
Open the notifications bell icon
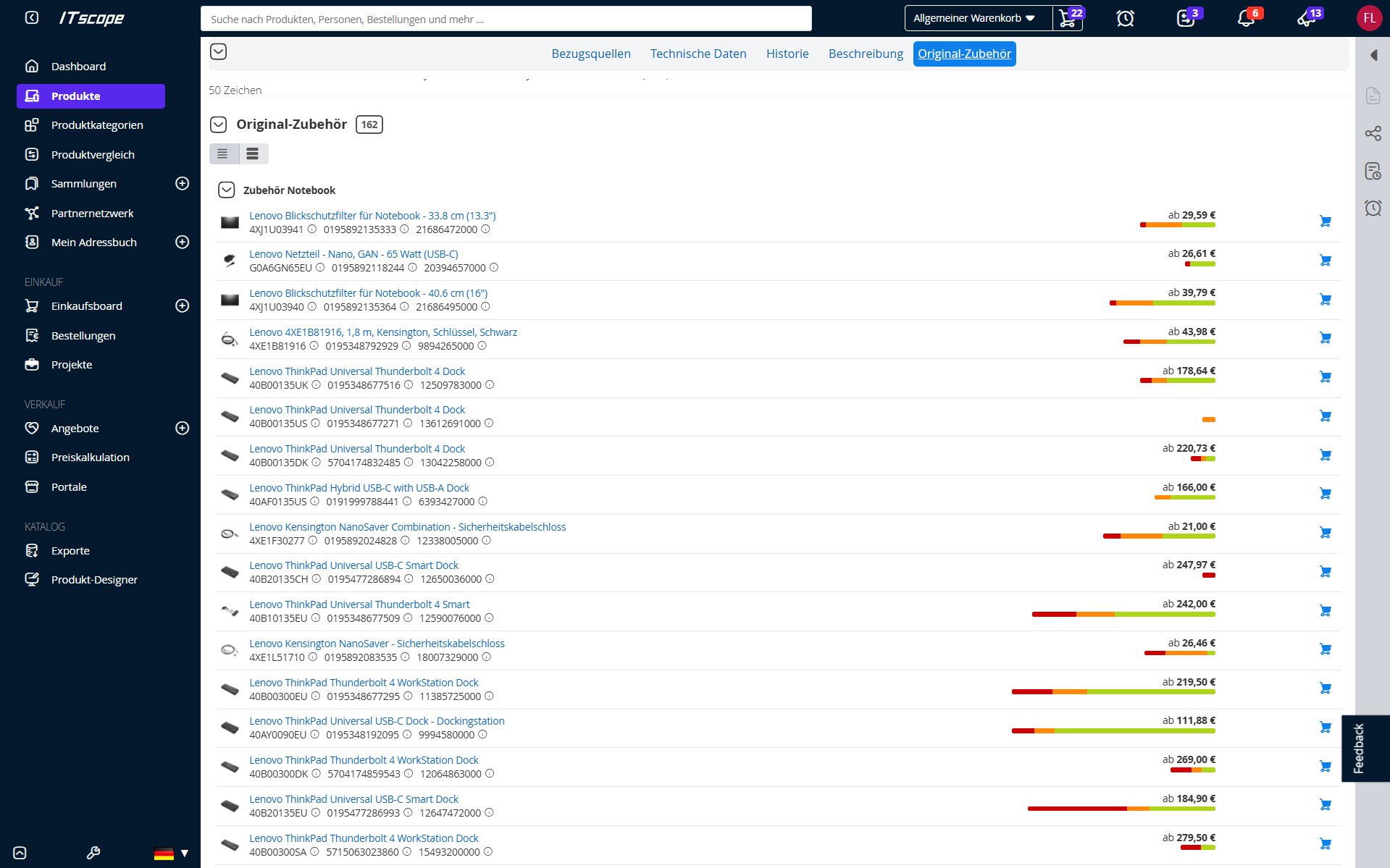tap(1246, 18)
